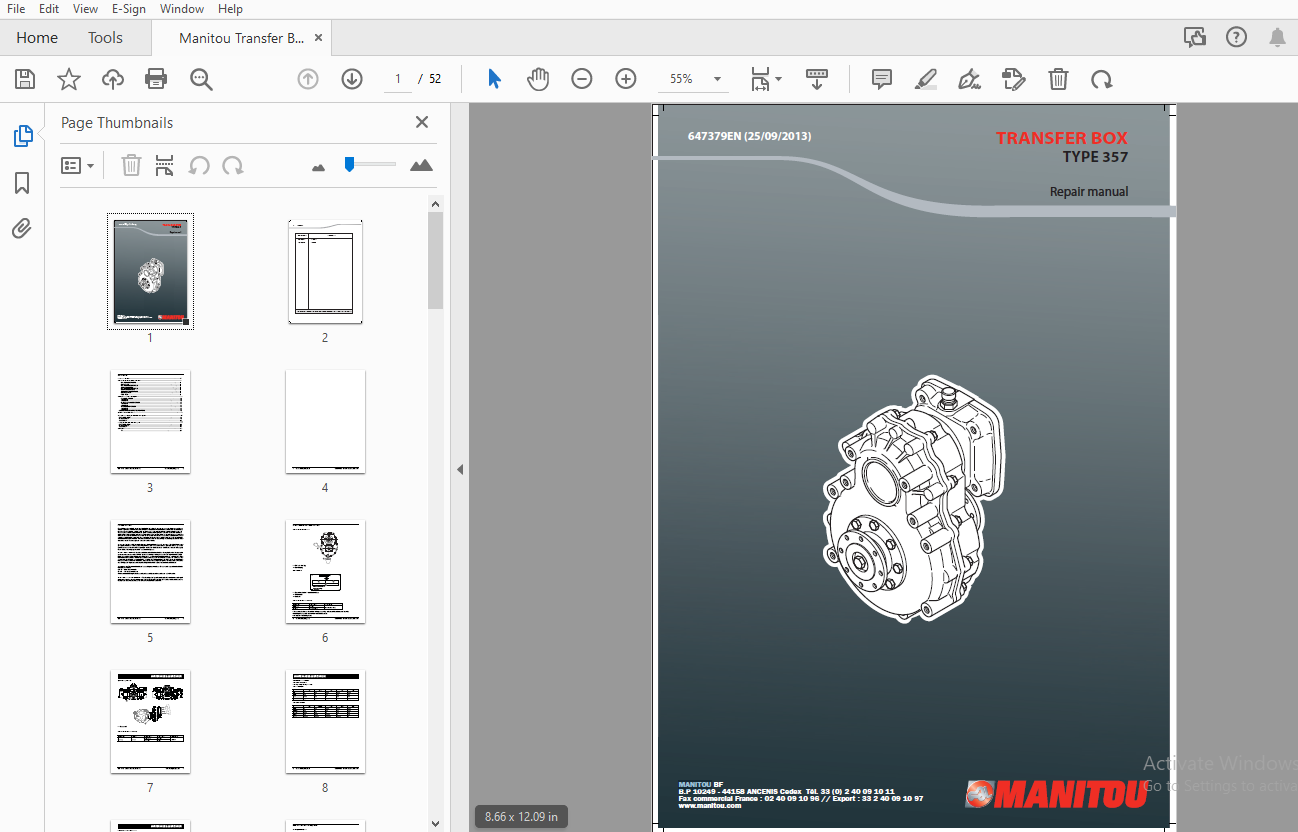The width and height of the screenshot is (1298, 832).
Task: Adjust the thumbnail size slider handle
Action: pyautogui.click(x=349, y=164)
